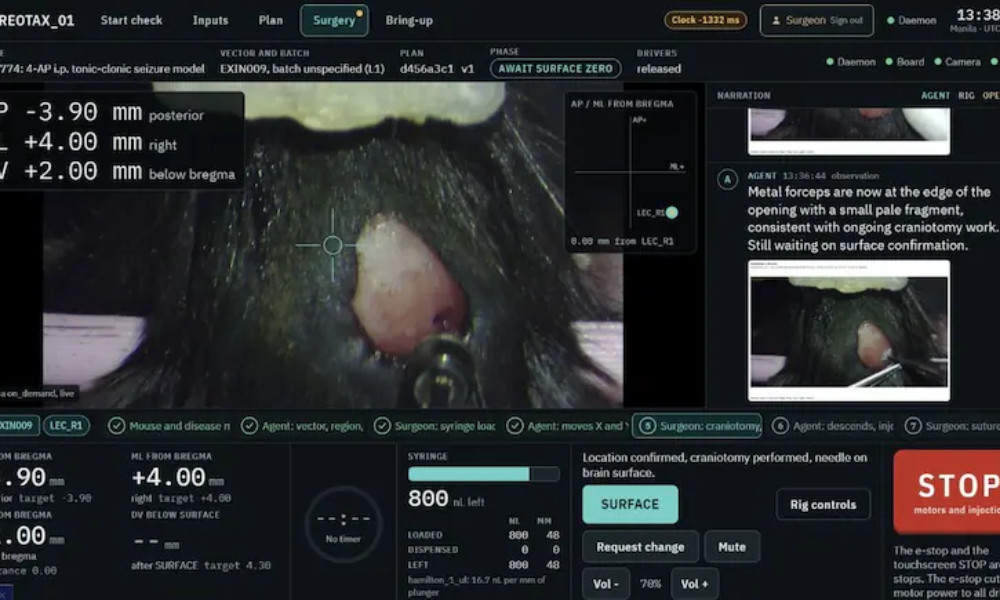Image resolution: width=1000 pixels, height=600 pixels.
Task: Click step 7 Surgeon: suture circle icon
Action: tap(913, 426)
